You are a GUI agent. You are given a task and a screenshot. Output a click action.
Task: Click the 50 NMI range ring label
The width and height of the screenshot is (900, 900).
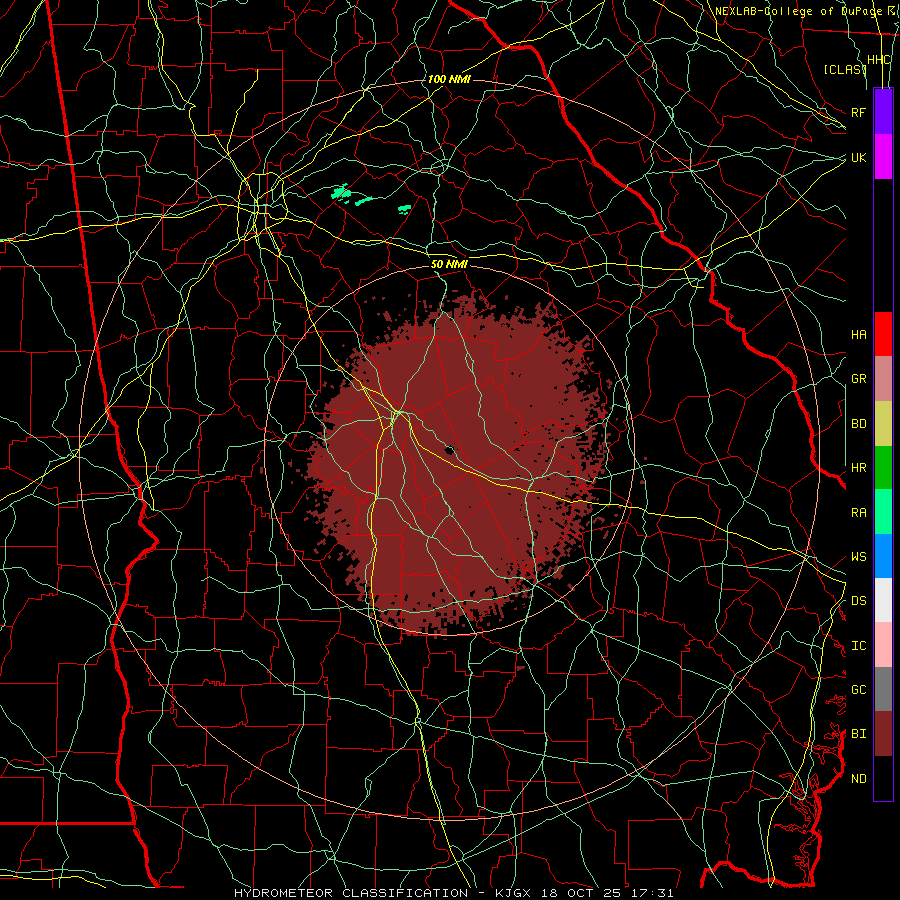449,265
